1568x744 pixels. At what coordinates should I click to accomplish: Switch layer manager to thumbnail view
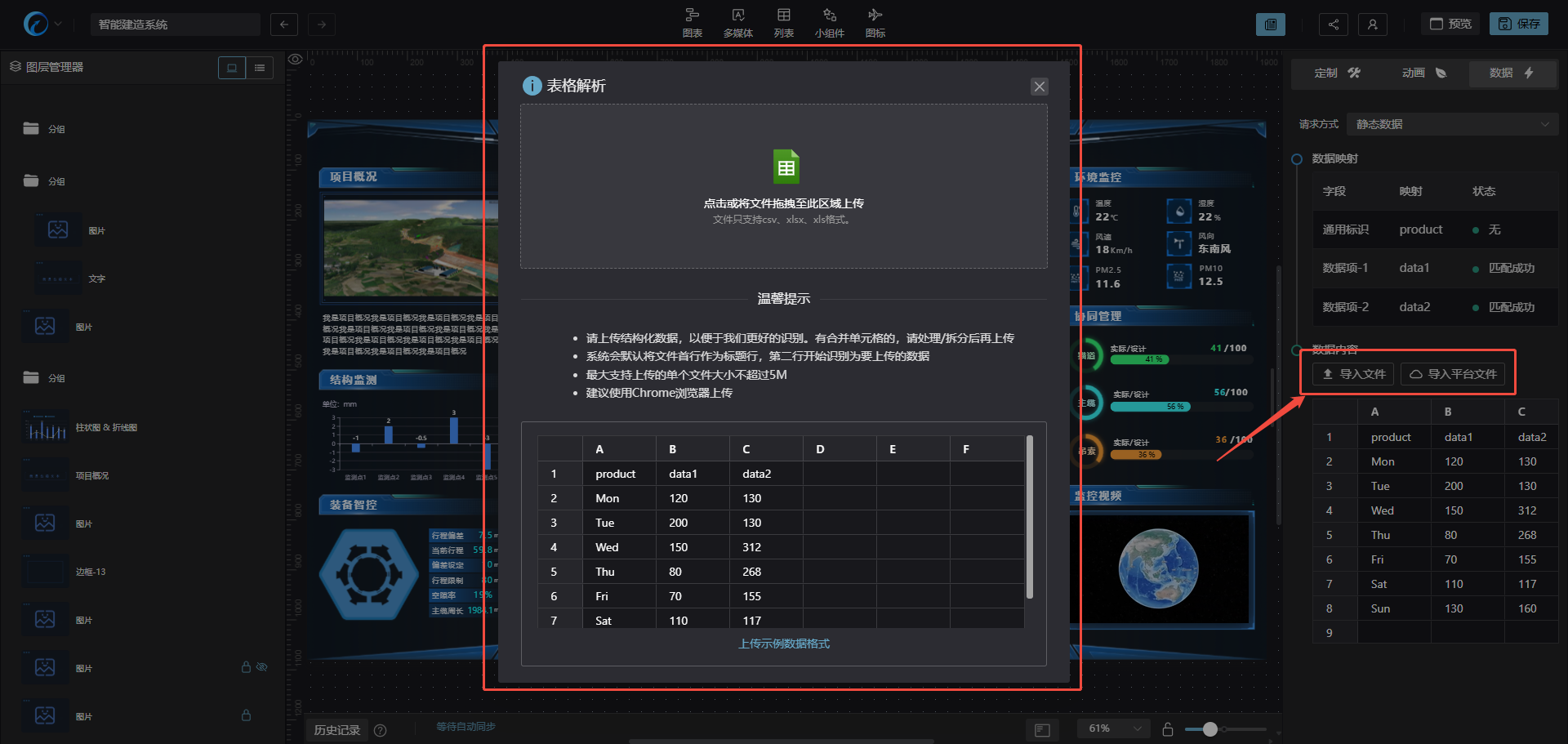pyautogui.click(x=232, y=68)
